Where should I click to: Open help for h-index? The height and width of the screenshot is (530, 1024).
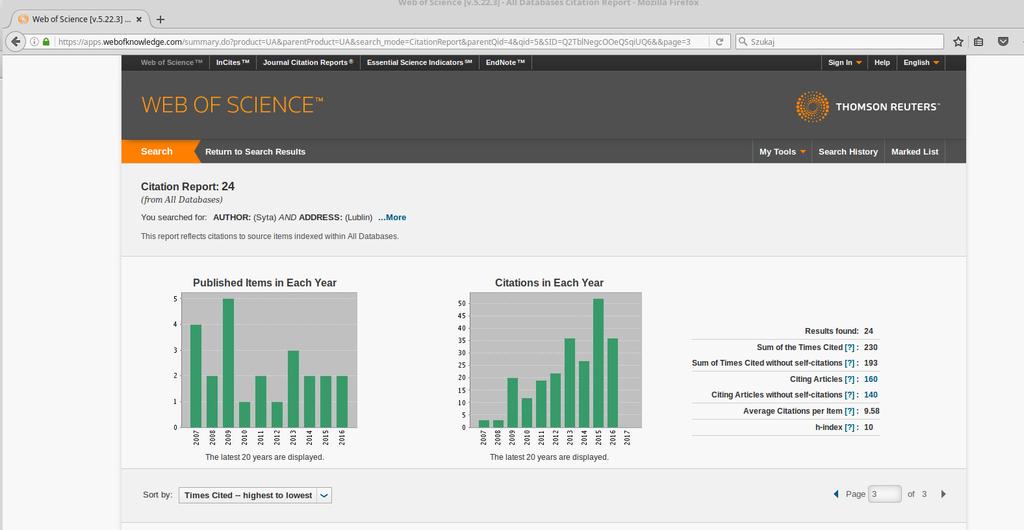[850, 428]
